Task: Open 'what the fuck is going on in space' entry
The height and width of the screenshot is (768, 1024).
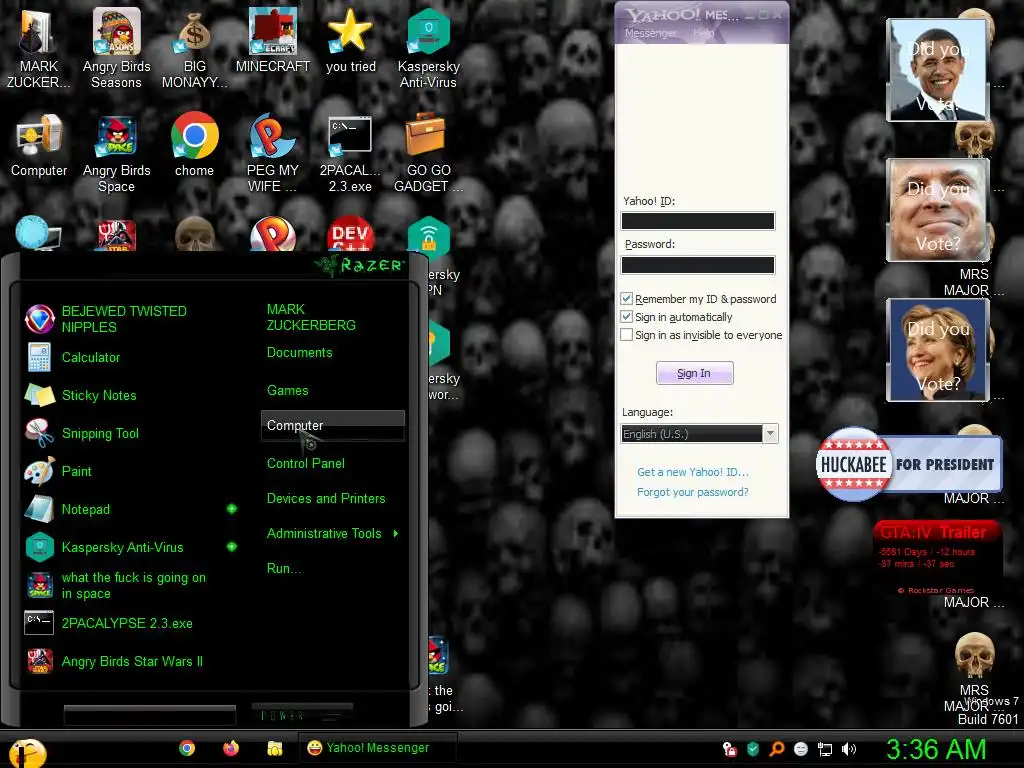Action: (116, 585)
